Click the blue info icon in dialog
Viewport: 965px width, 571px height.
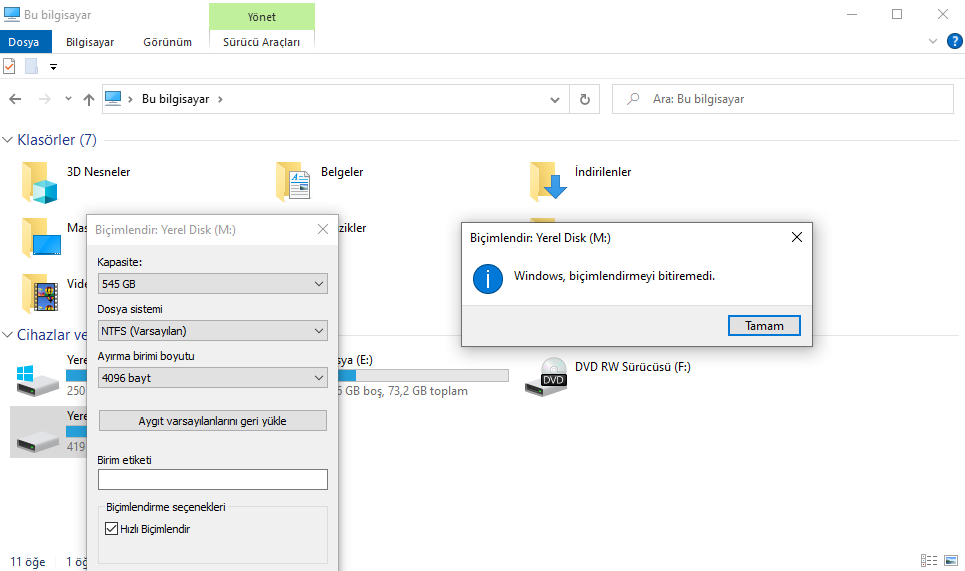tap(488, 279)
